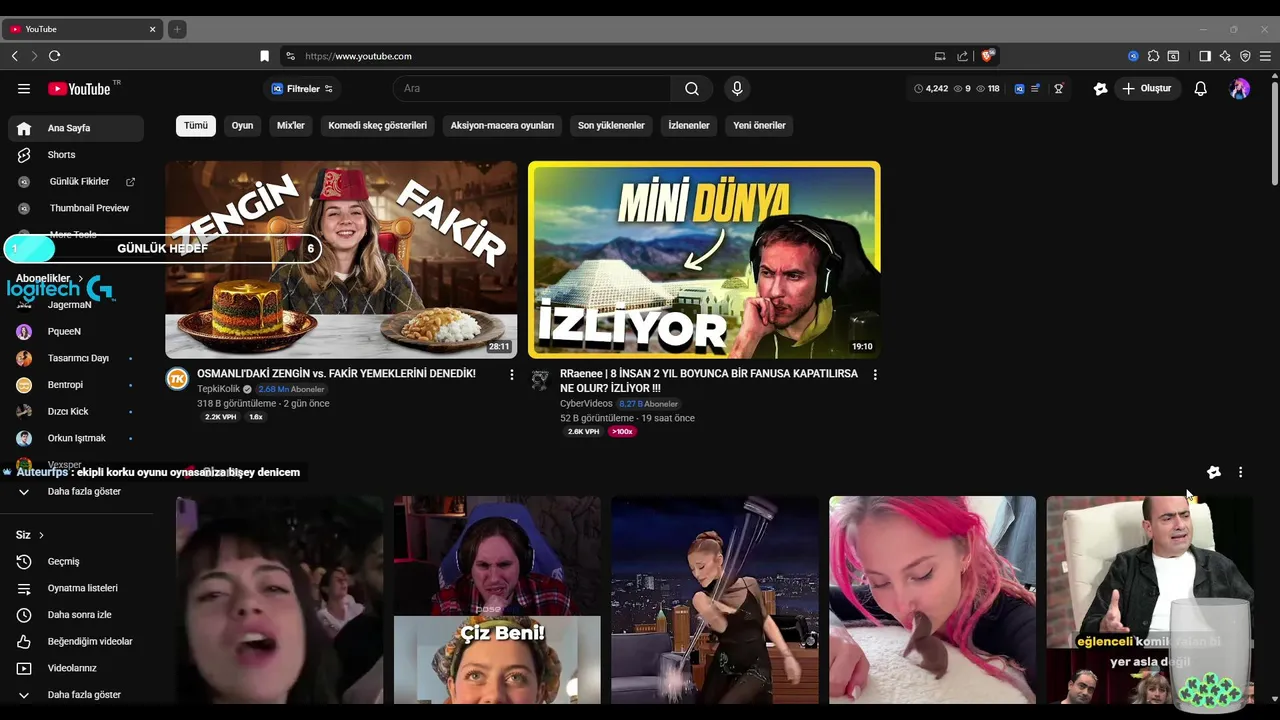
Task: Open the Brave VPN shield icon
Action: 1245,56
